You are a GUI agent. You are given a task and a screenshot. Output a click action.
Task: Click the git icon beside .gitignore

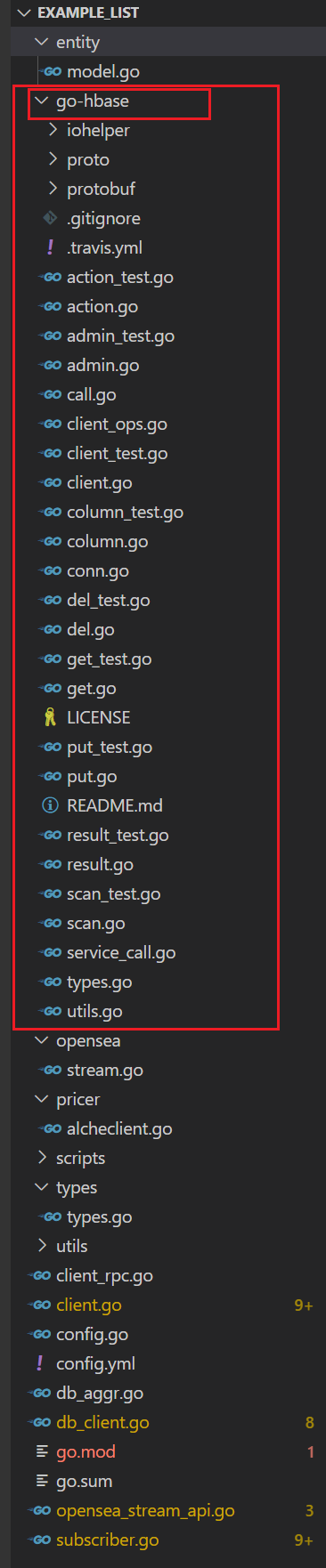[x=51, y=218]
